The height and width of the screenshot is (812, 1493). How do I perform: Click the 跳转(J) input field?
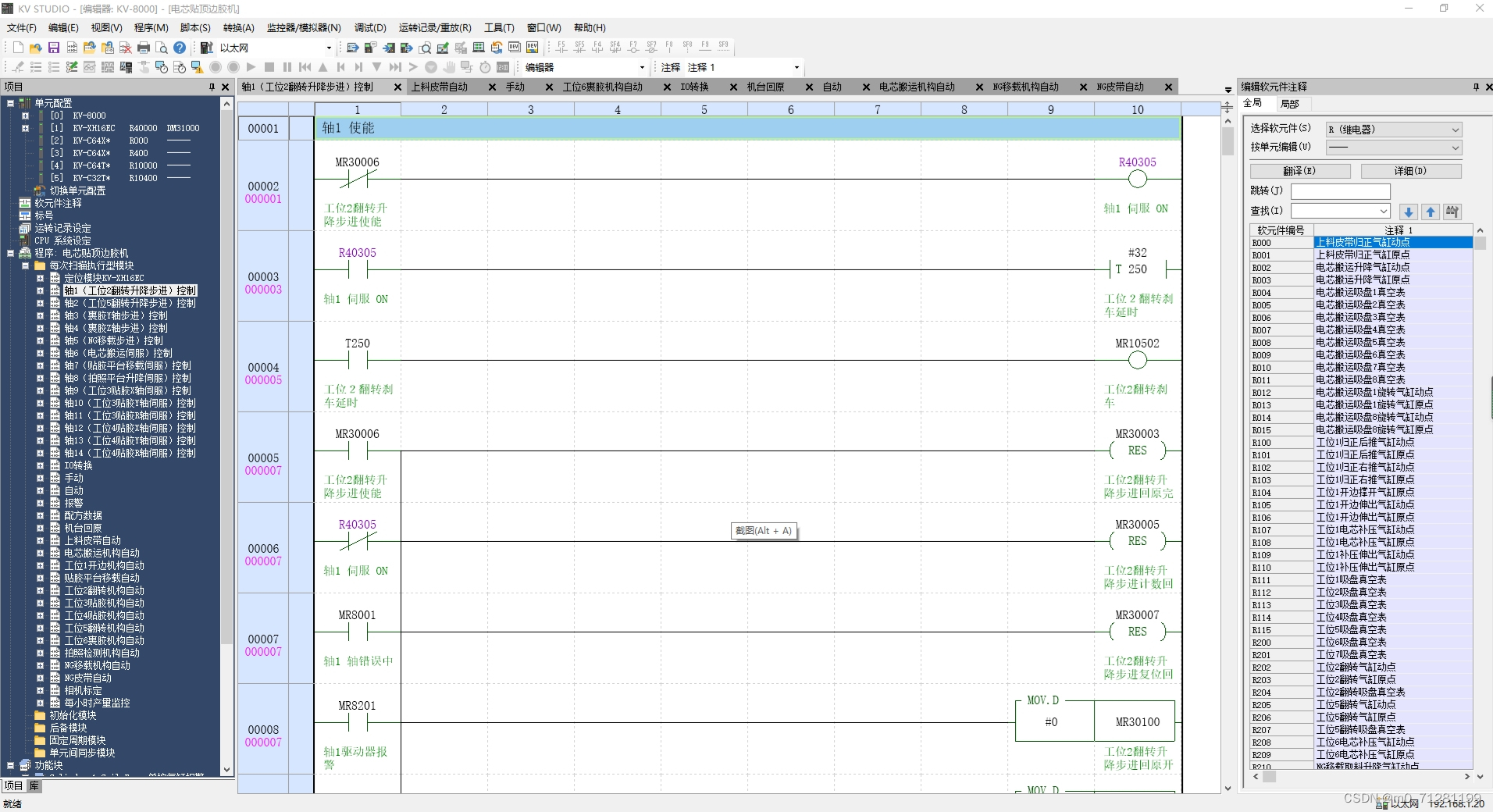tap(1340, 191)
